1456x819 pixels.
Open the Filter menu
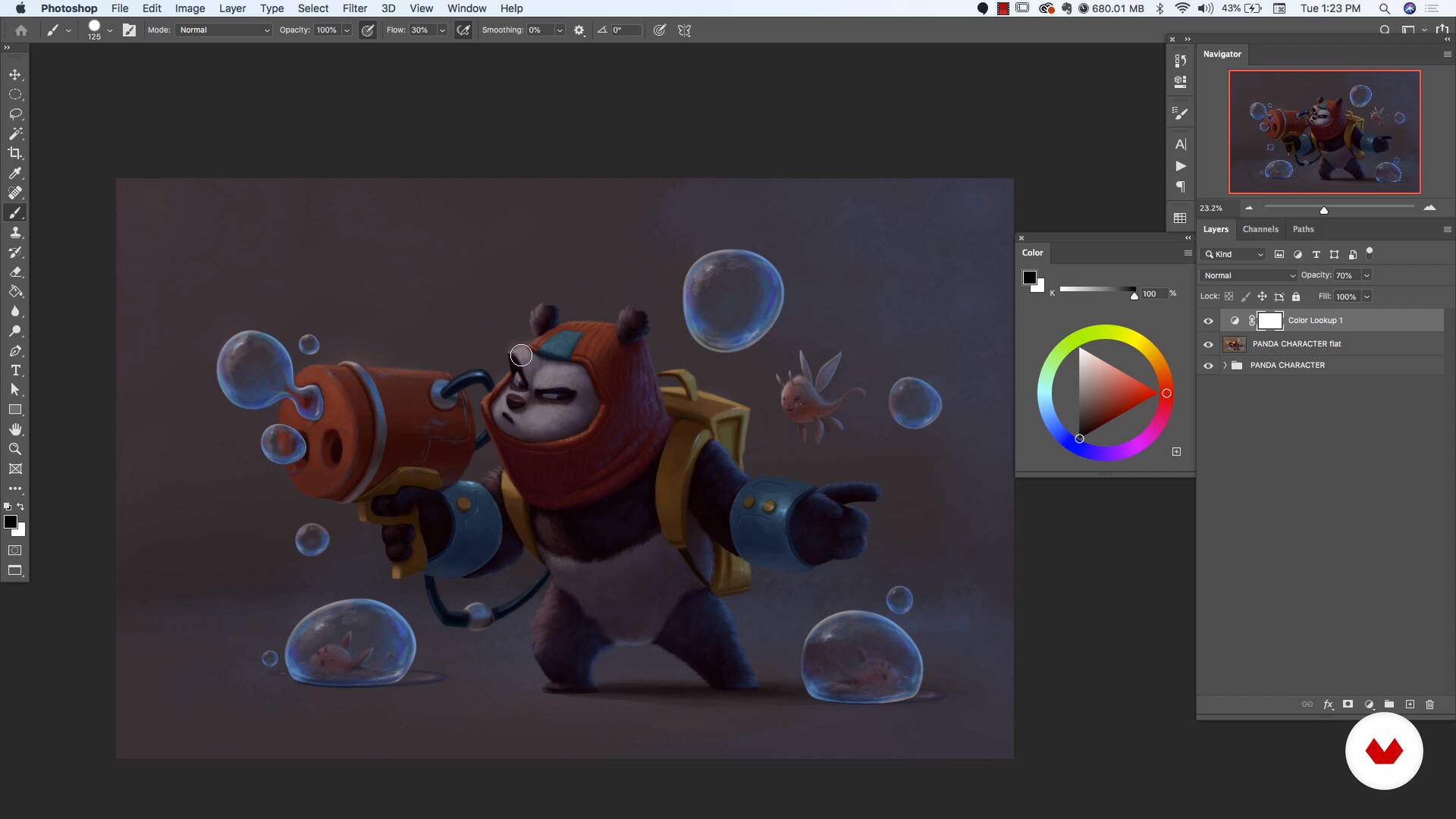coord(354,8)
